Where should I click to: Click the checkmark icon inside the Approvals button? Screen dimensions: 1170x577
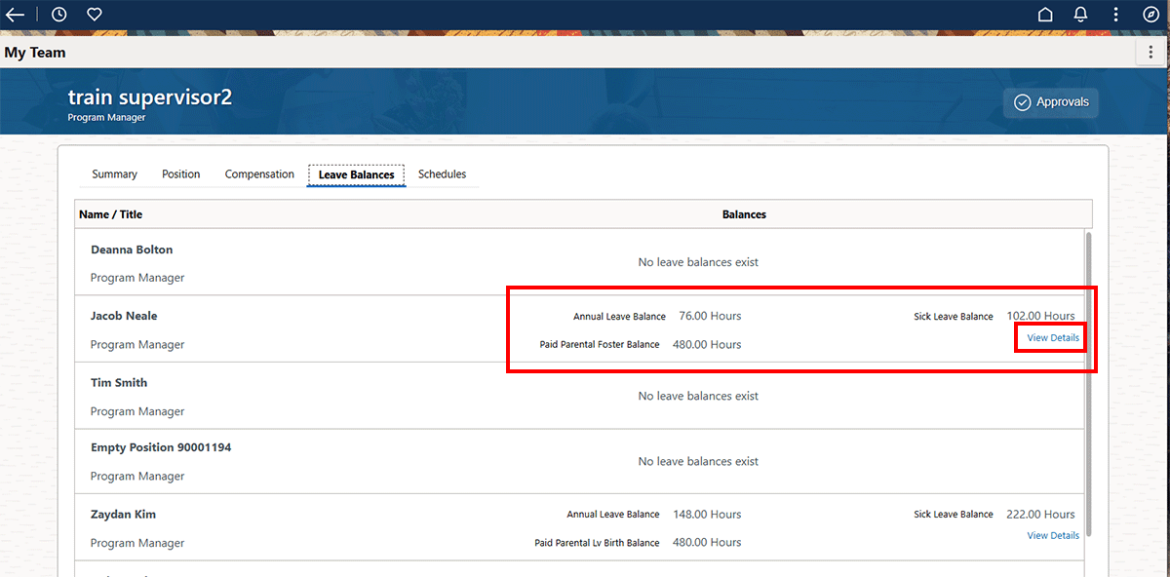(x=1022, y=101)
